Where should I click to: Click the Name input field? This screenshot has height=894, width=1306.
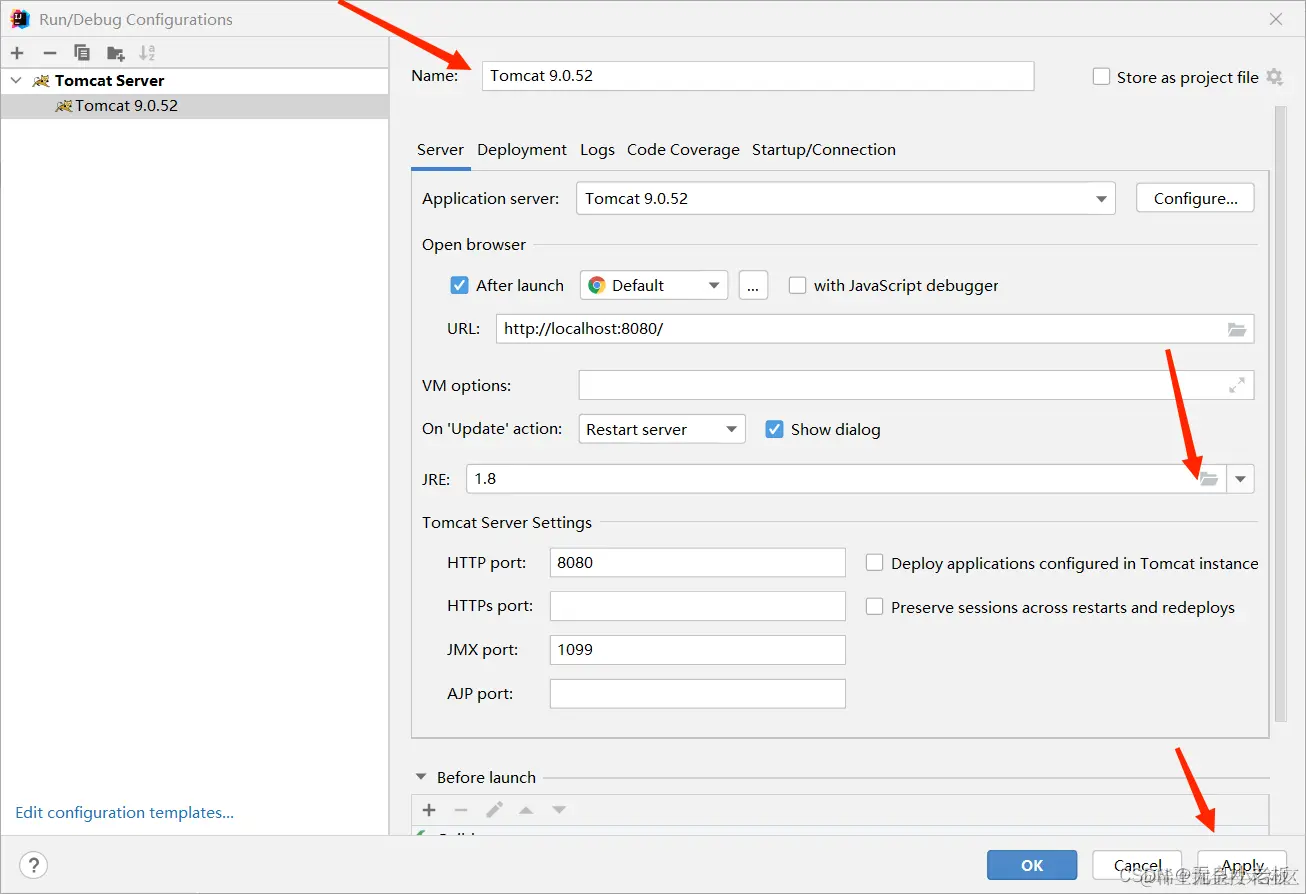click(x=758, y=76)
